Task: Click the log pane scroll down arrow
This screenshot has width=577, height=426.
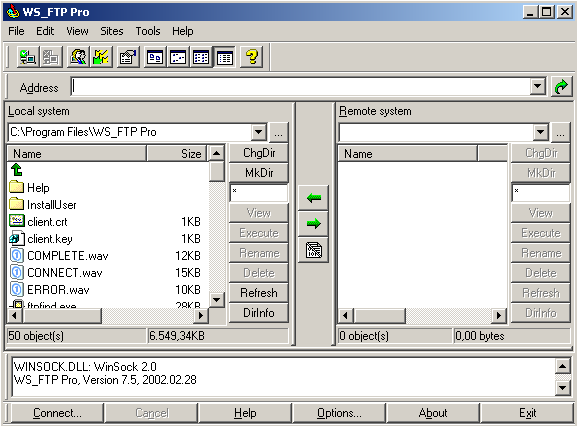Action: (563, 388)
